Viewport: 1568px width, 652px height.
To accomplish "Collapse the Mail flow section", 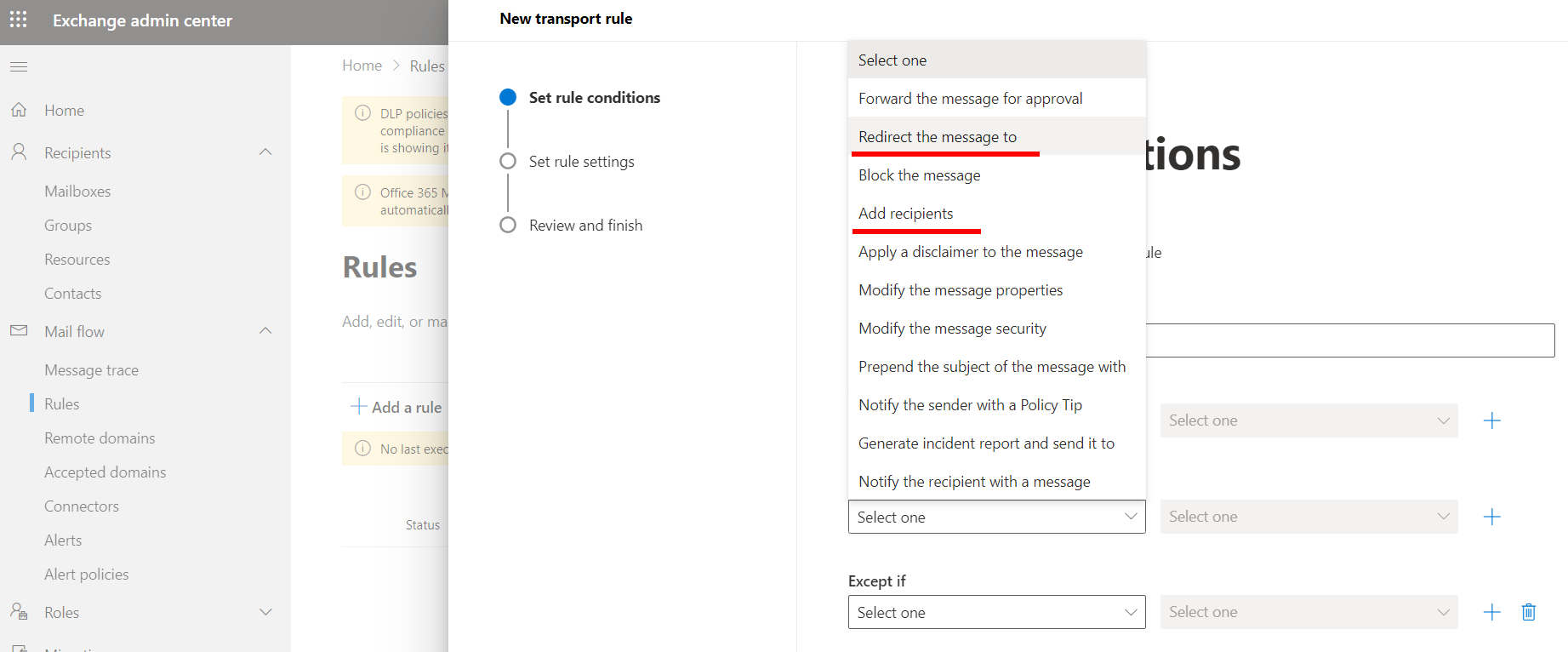I will 265,330.
